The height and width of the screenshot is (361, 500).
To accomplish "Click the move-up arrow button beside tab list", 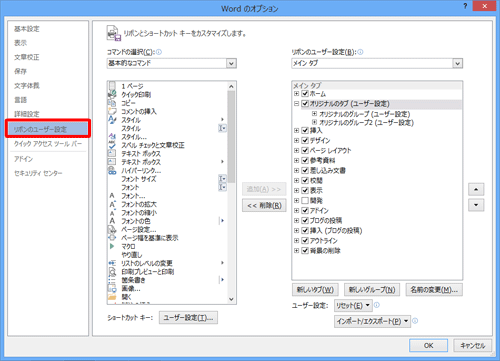I will [476, 189].
